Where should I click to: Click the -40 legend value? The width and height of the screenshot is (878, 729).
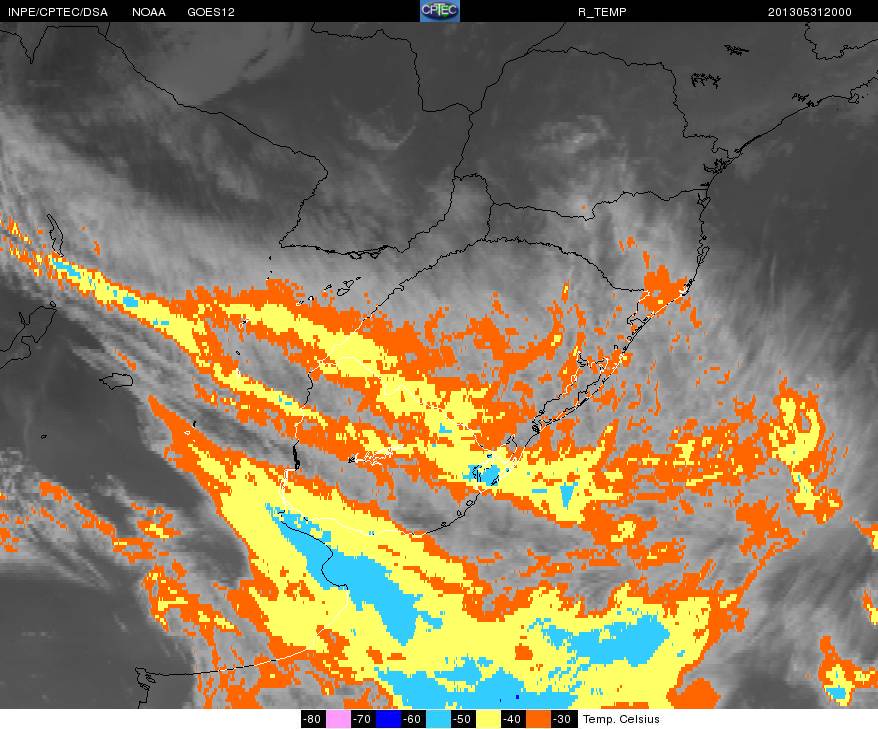(512, 719)
